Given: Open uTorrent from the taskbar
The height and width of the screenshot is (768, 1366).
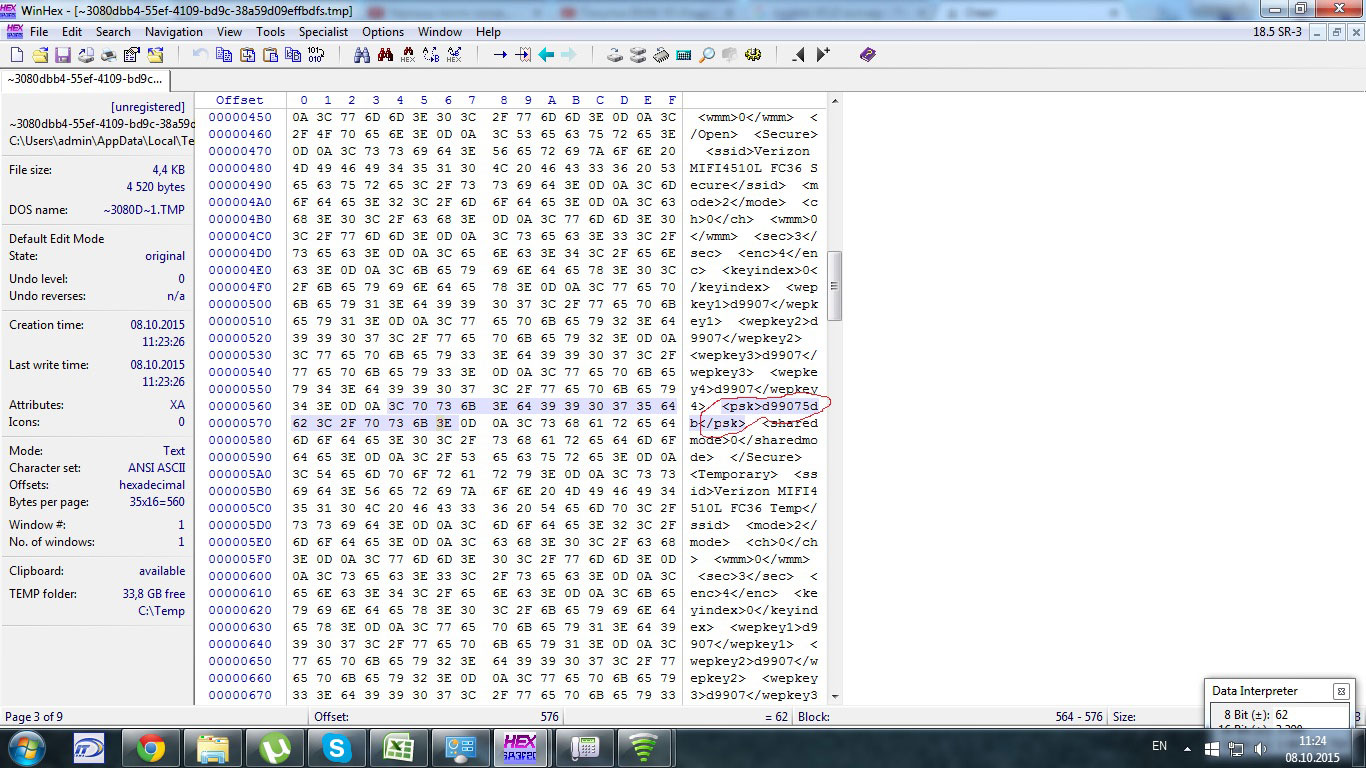Looking at the screenshot, I should point(274,748).
